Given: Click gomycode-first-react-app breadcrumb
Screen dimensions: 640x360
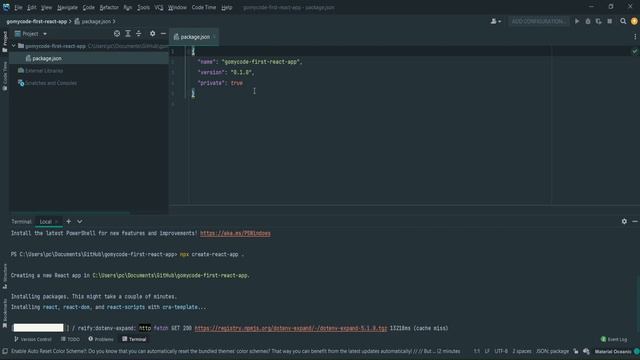Looking at the screenshot, I should click(x=36, y=21).
